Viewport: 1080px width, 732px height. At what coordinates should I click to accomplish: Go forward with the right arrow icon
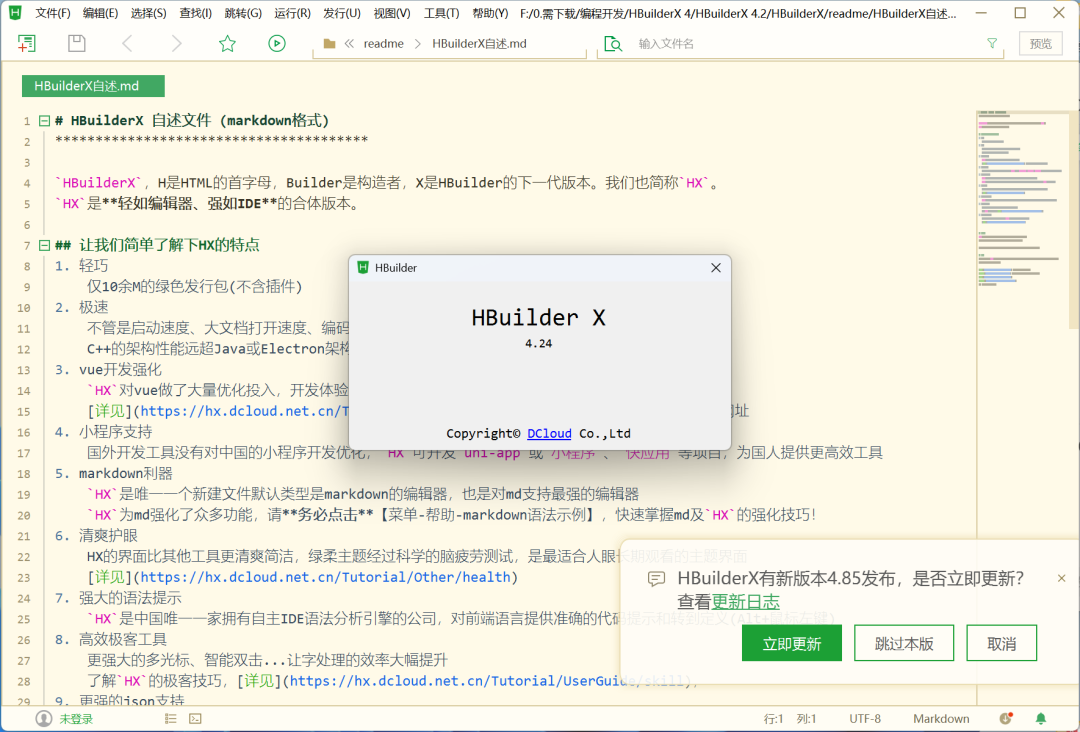[x=177, y=43]
